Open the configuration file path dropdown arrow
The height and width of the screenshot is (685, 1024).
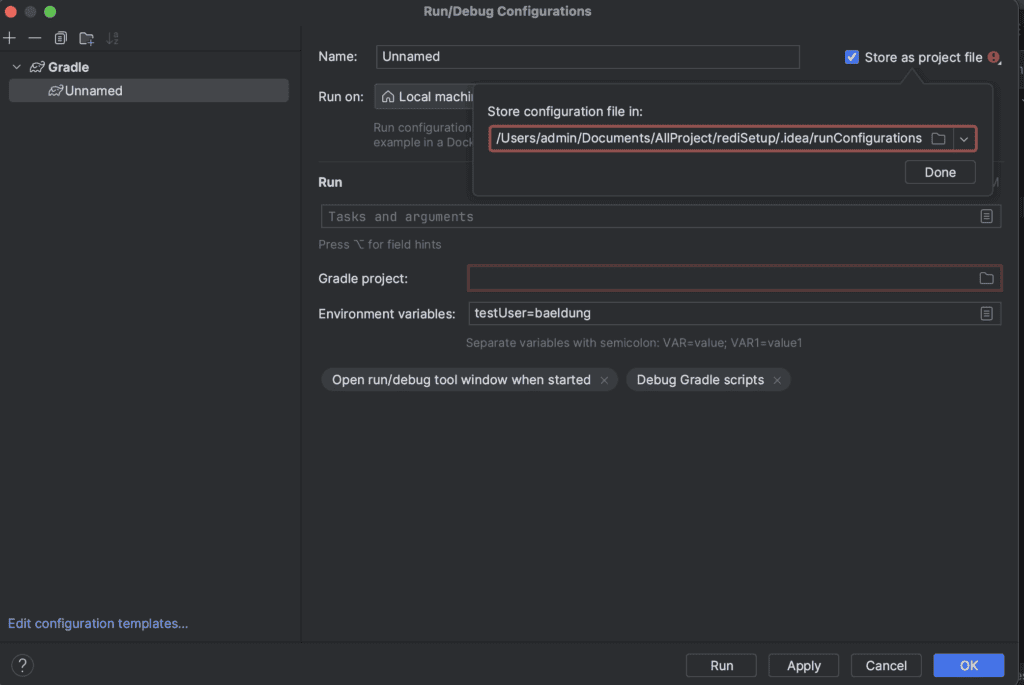point(964,138)
